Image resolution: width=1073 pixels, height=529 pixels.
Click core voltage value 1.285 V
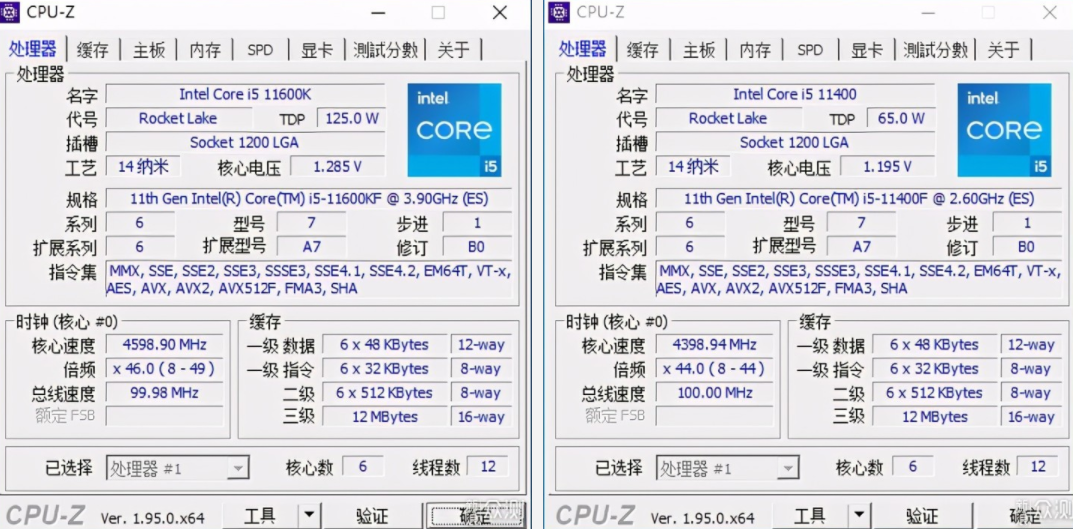pos(337,166)
